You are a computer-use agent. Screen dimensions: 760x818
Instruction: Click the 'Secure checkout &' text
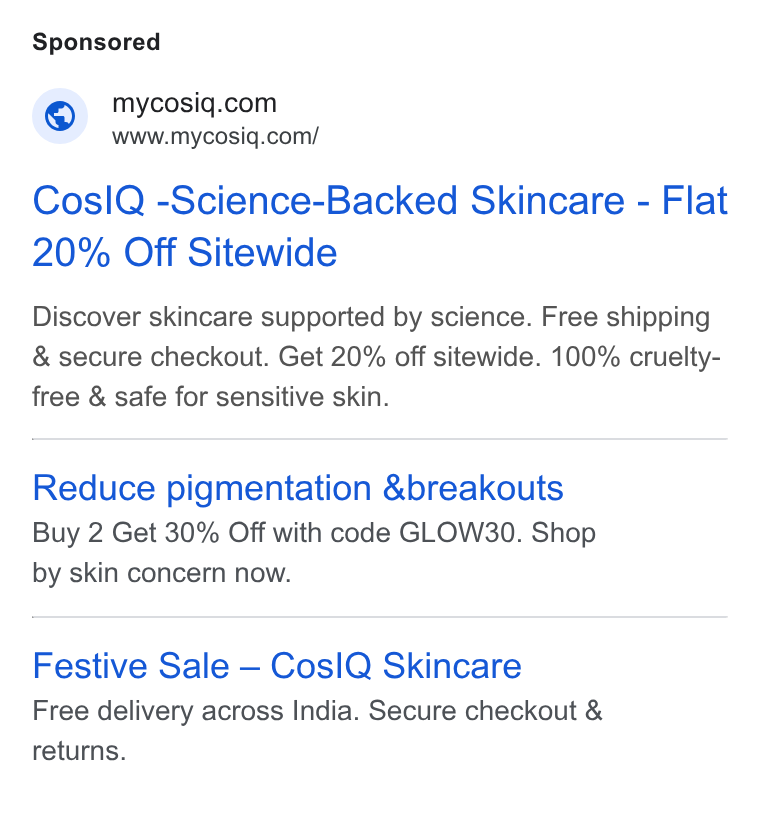(485, 711)
